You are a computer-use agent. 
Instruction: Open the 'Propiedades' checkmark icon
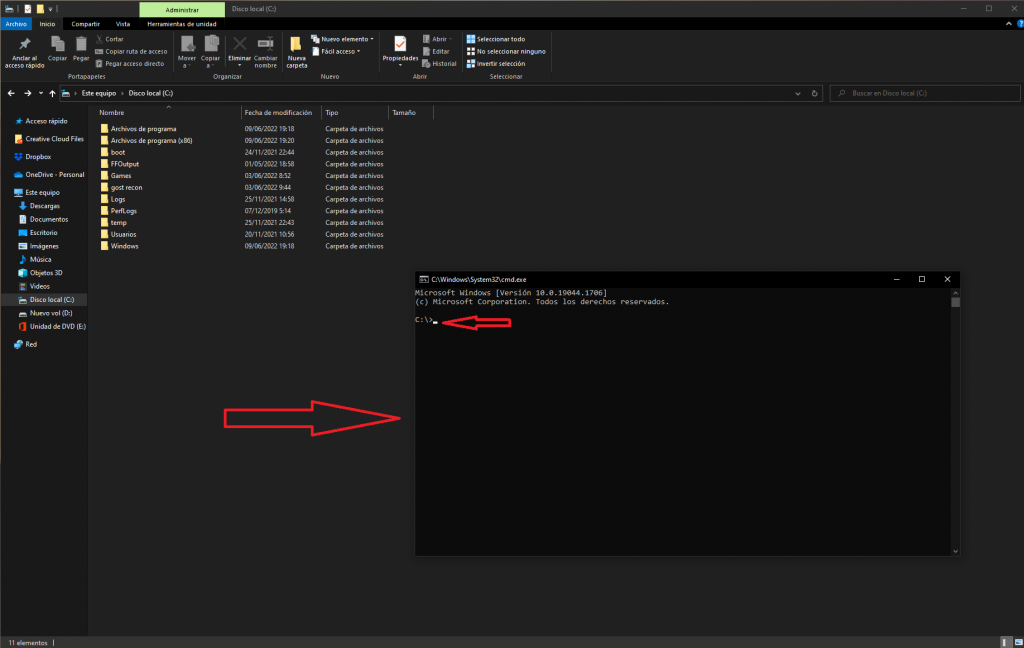tap(400, 45)
